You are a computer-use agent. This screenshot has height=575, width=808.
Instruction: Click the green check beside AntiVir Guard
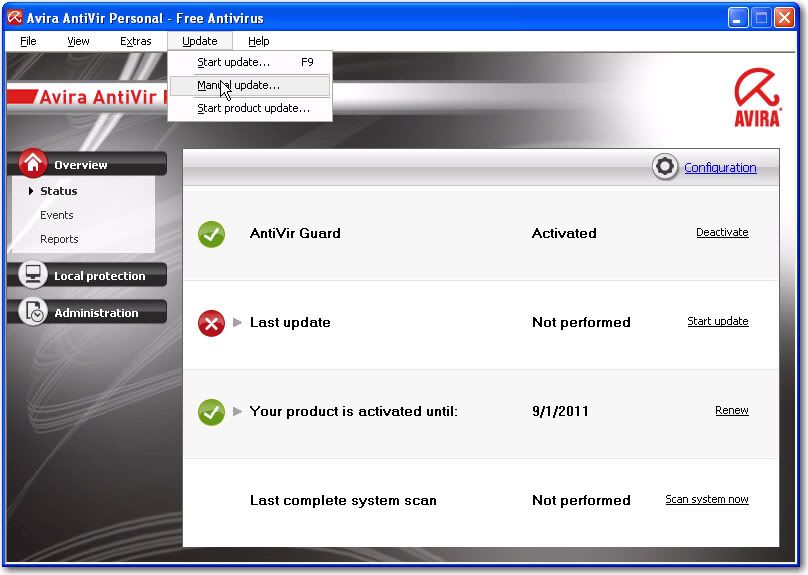click(211, 234)
